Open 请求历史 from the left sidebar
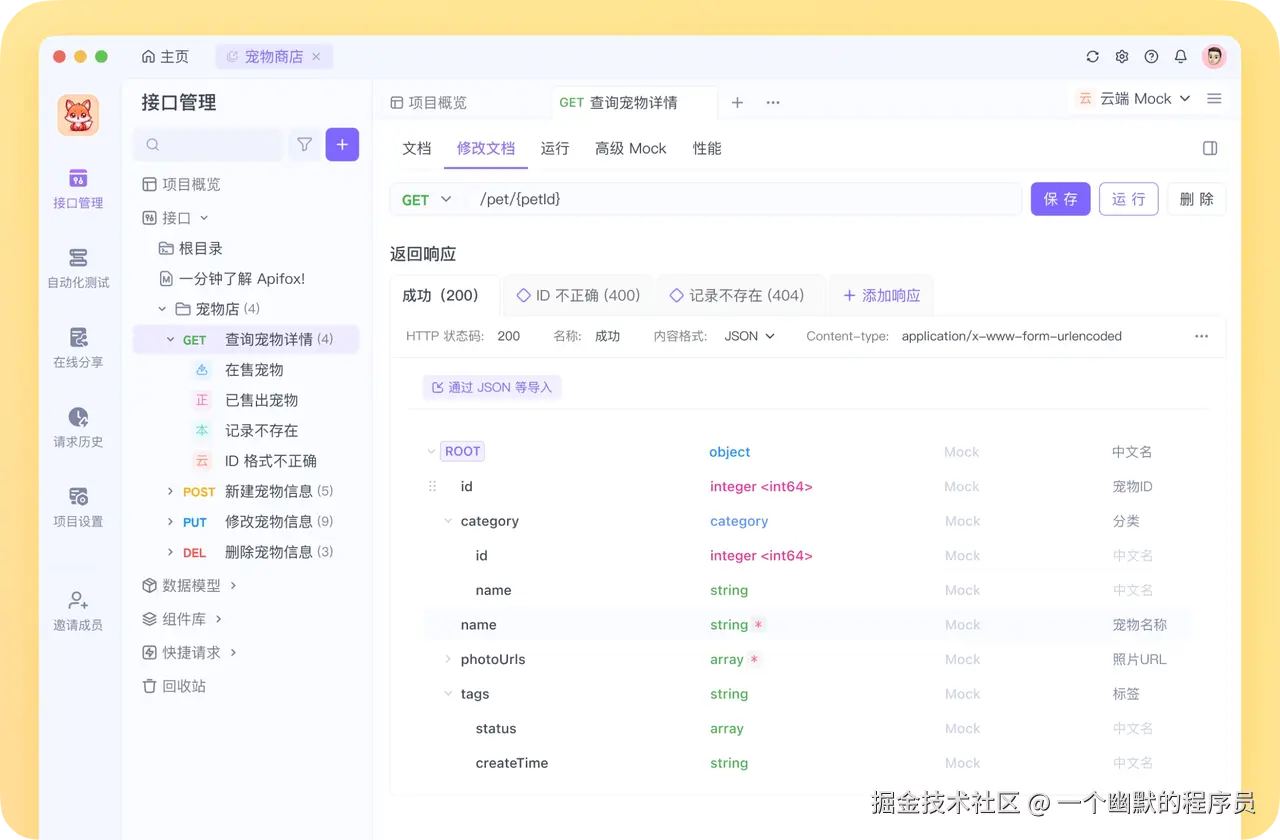 (77, 428)
